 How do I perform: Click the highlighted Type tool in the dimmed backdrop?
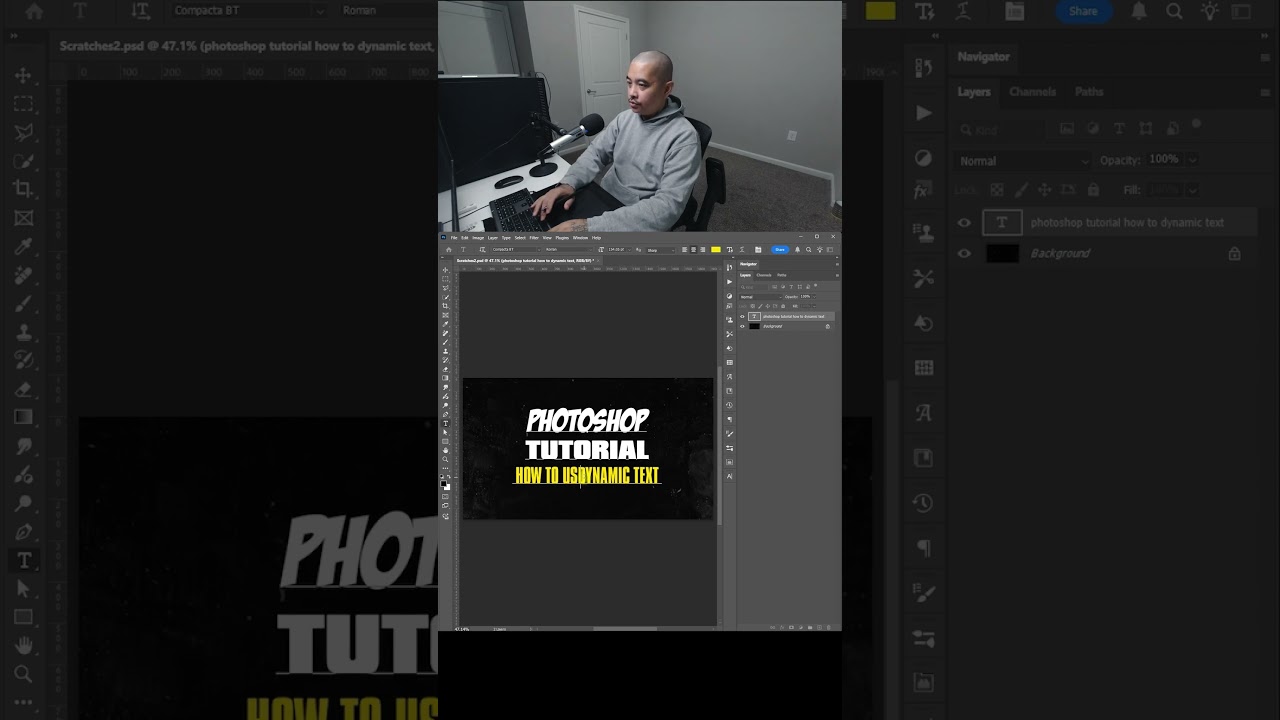[x=23, y=560]
